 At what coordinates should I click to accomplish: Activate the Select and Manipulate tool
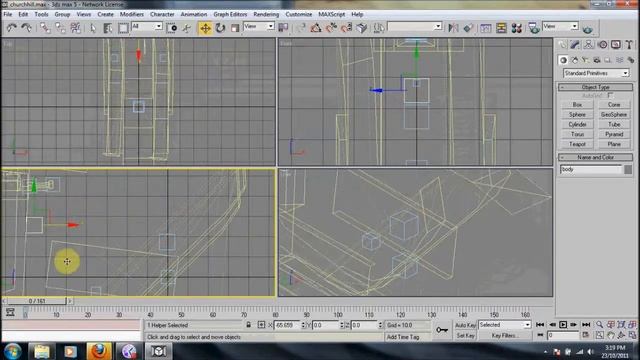[187, 28]
